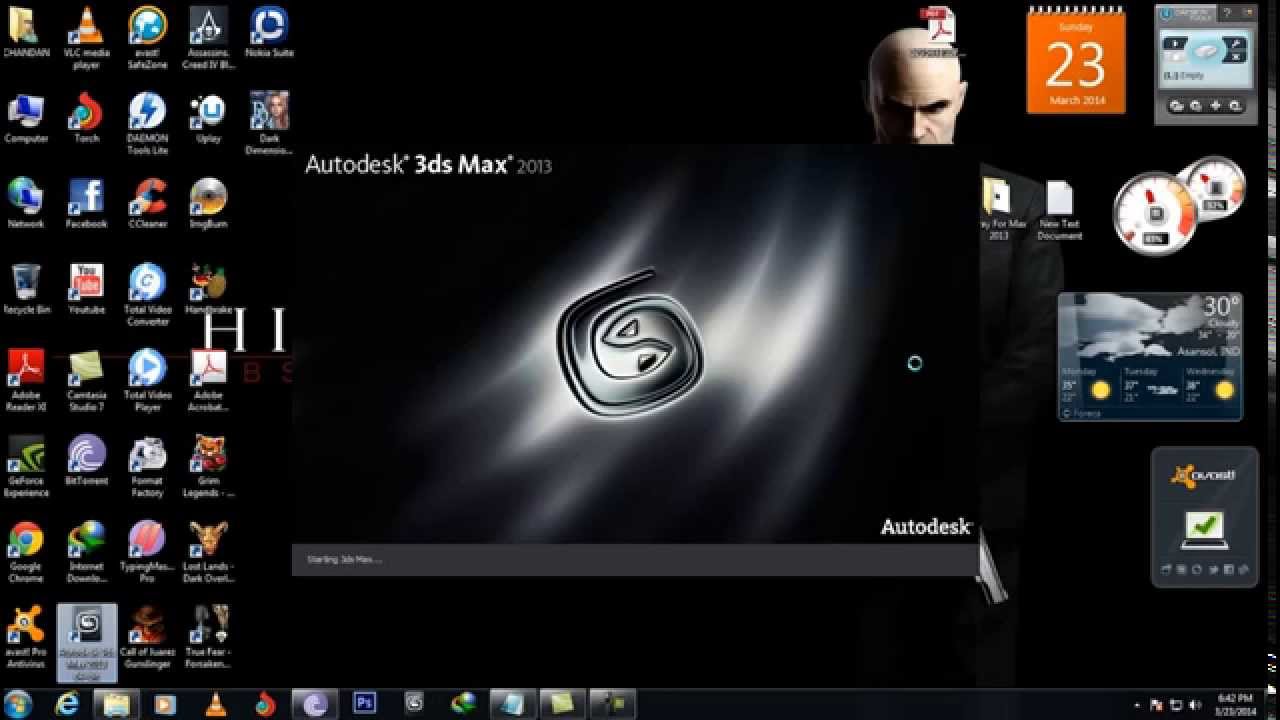Viewport: 1280px width, 720px height.
Task: Select the PDF file icon on desktop
Action: (x=939, y=32)
